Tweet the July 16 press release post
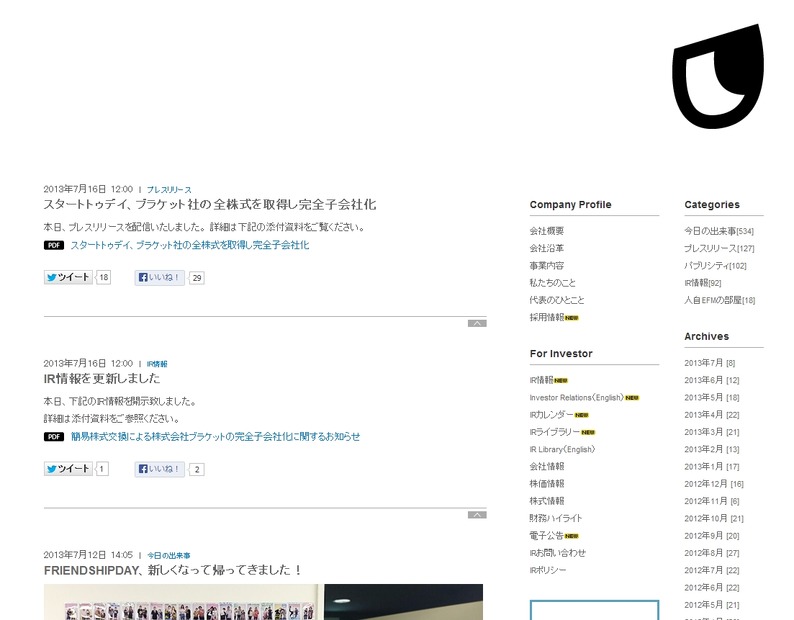Screen dimensions: 794x620 coord(68,278)
